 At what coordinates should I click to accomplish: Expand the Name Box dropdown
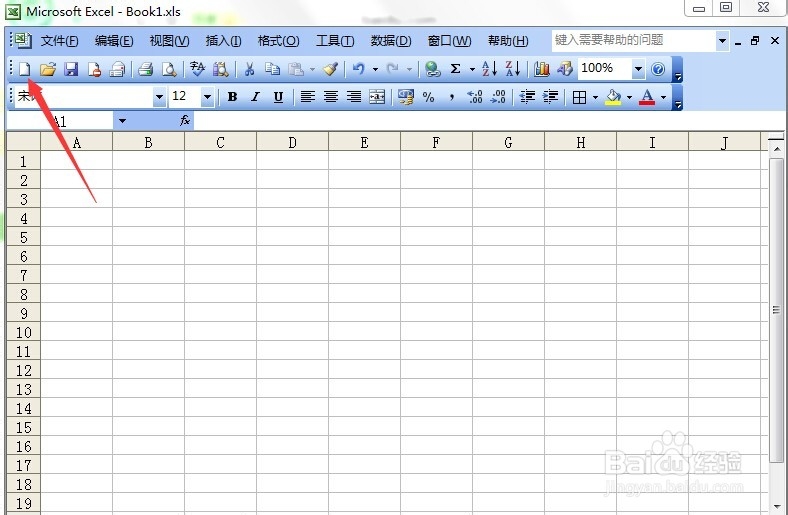pos(122,121)
